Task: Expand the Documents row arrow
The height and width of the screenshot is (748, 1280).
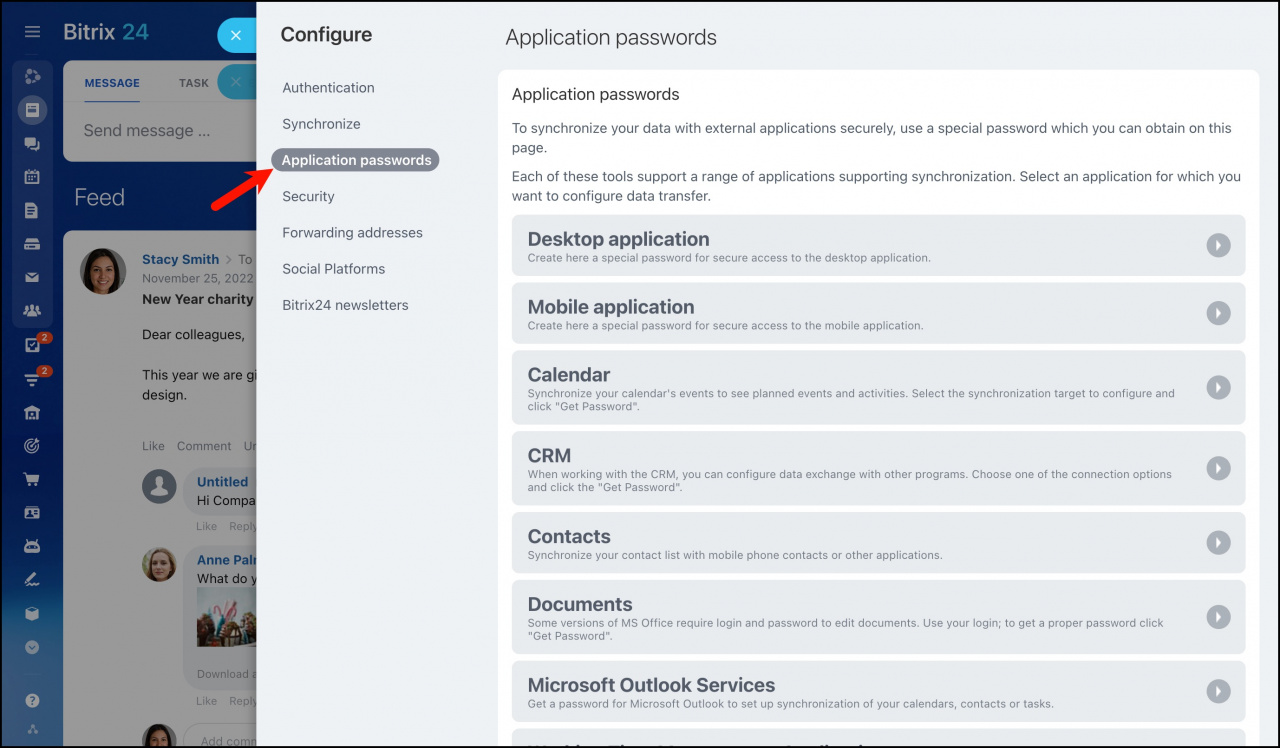Action: point(1218,617)
